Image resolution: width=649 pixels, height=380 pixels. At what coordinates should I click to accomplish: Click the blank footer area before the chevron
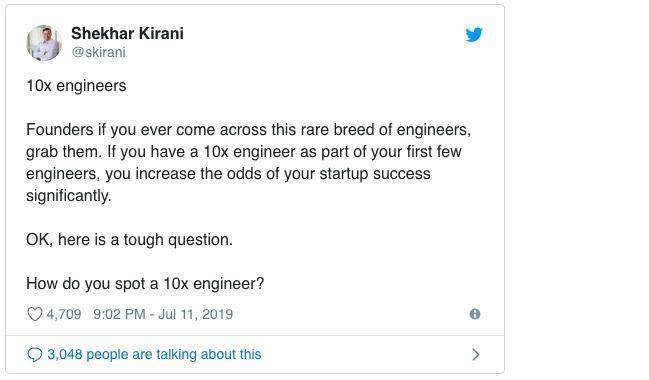366,355
